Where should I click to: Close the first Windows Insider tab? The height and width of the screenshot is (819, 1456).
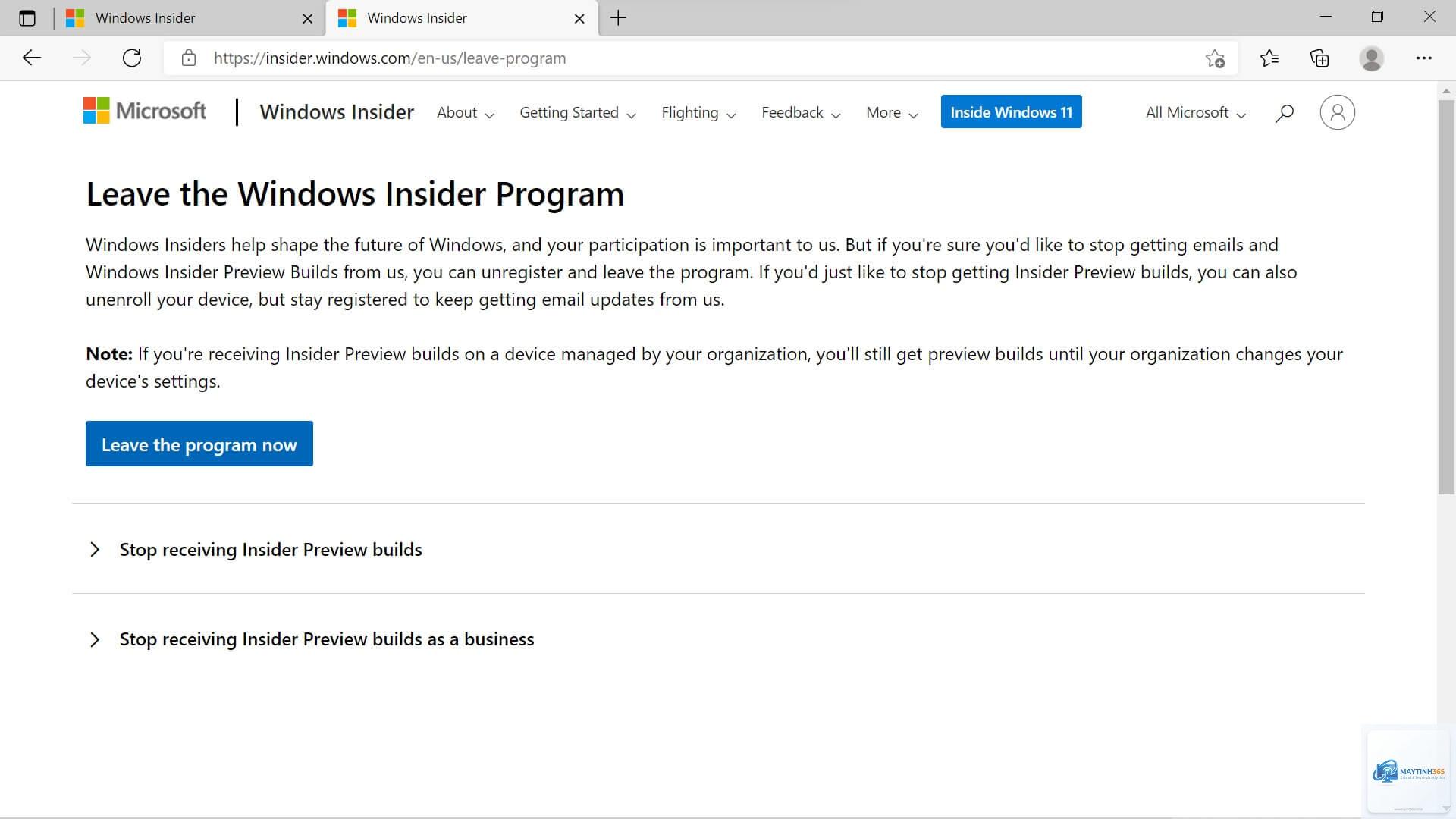click(307, 19)
